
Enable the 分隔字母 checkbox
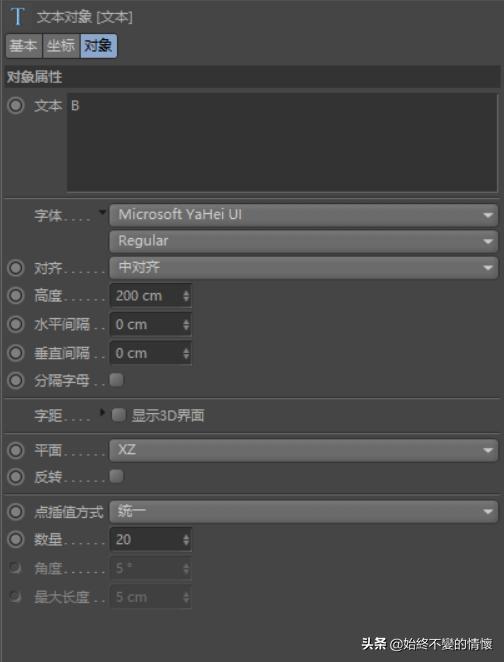117,380
